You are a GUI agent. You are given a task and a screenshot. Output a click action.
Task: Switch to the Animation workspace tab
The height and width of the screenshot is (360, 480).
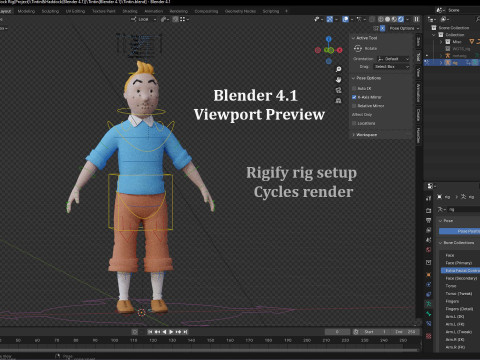coord(154,11)
